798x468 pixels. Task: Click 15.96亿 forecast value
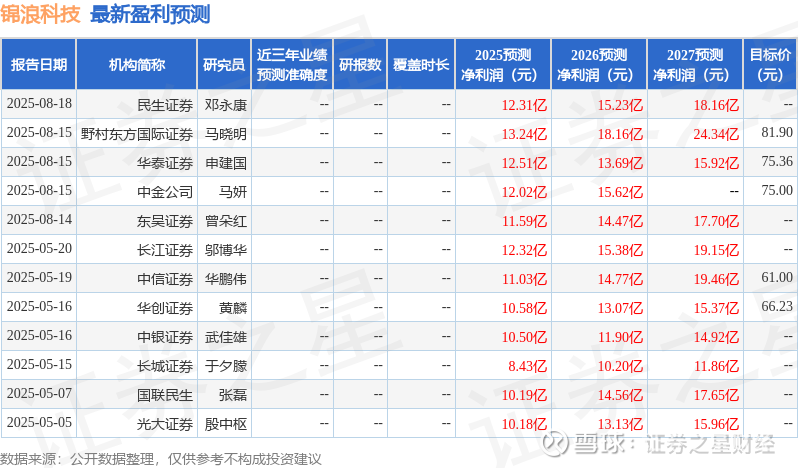716,424
